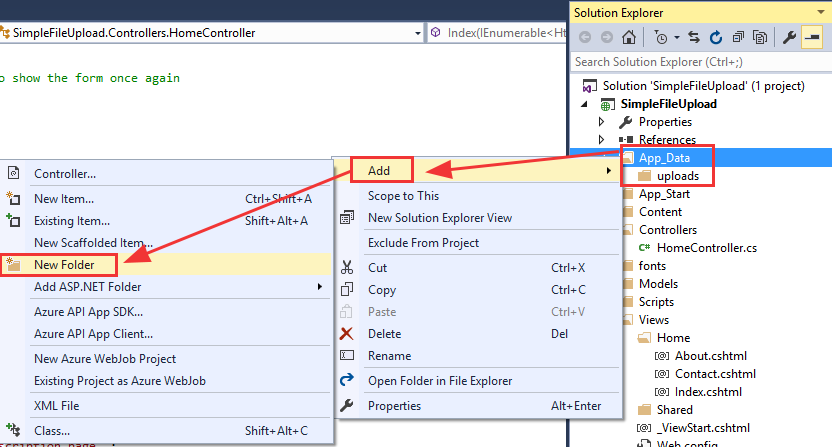
Task: Open the HomeController class dropdown
Action: pos(416,33)
